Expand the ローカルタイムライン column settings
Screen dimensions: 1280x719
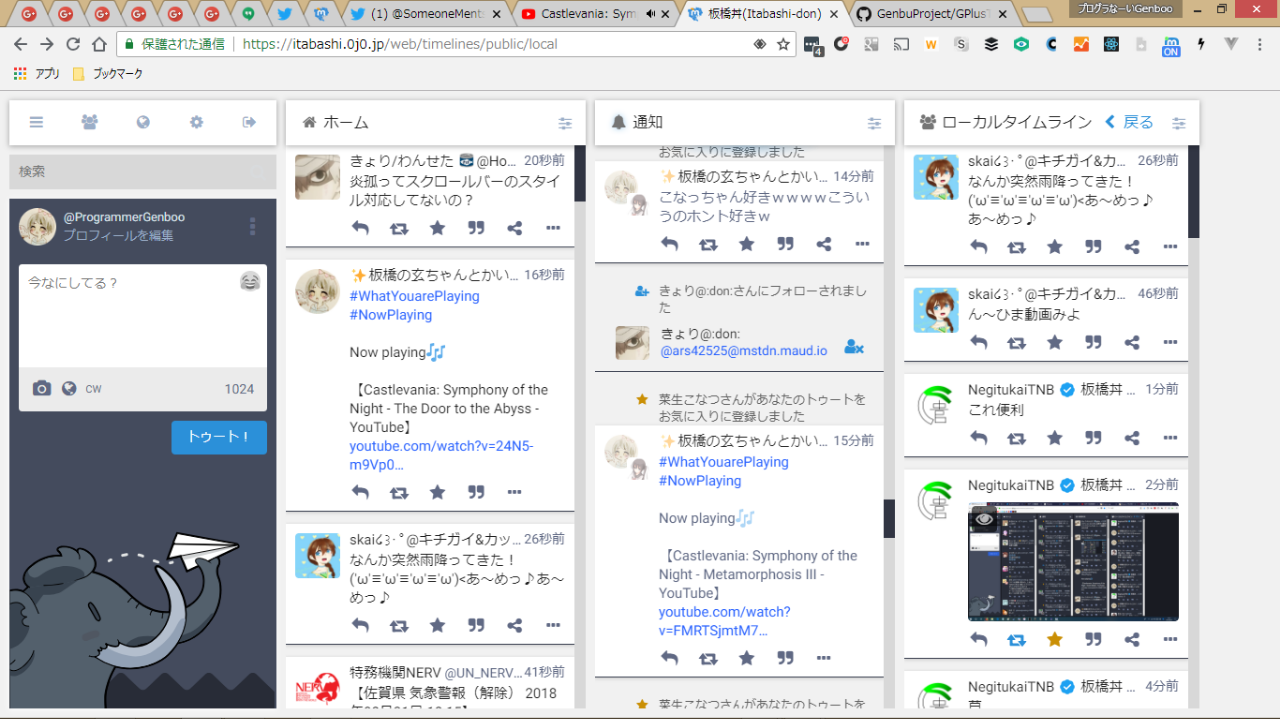click(x=1179, y=123)
